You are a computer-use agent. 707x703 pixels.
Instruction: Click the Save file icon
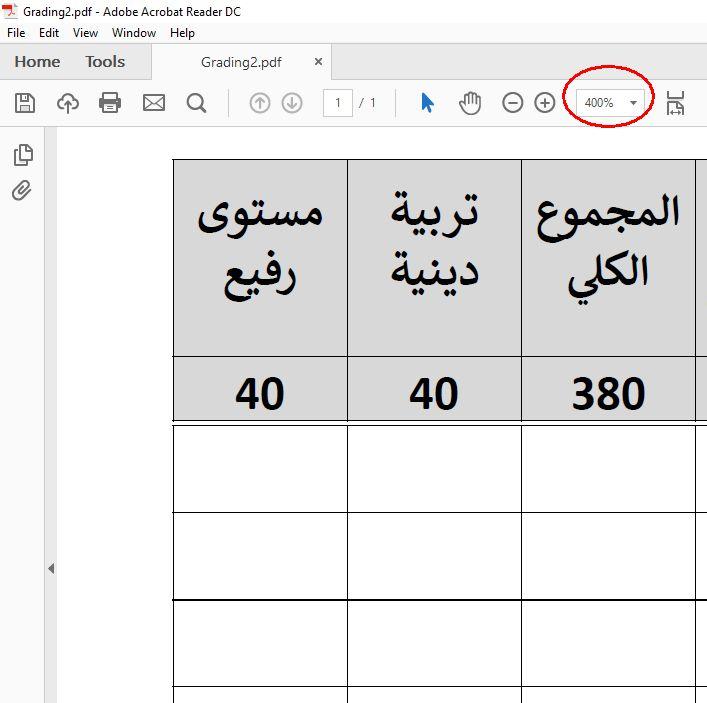click(25, 103)
